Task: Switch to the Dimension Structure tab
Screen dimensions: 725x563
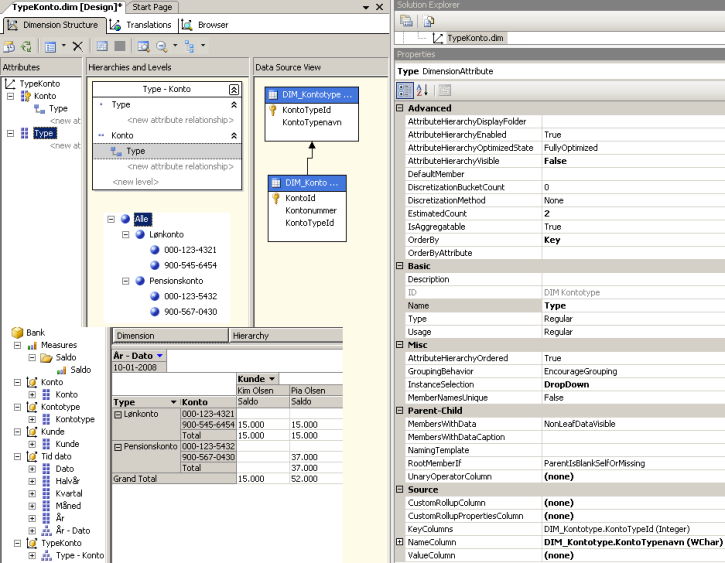Action: [x=54, y=25]
